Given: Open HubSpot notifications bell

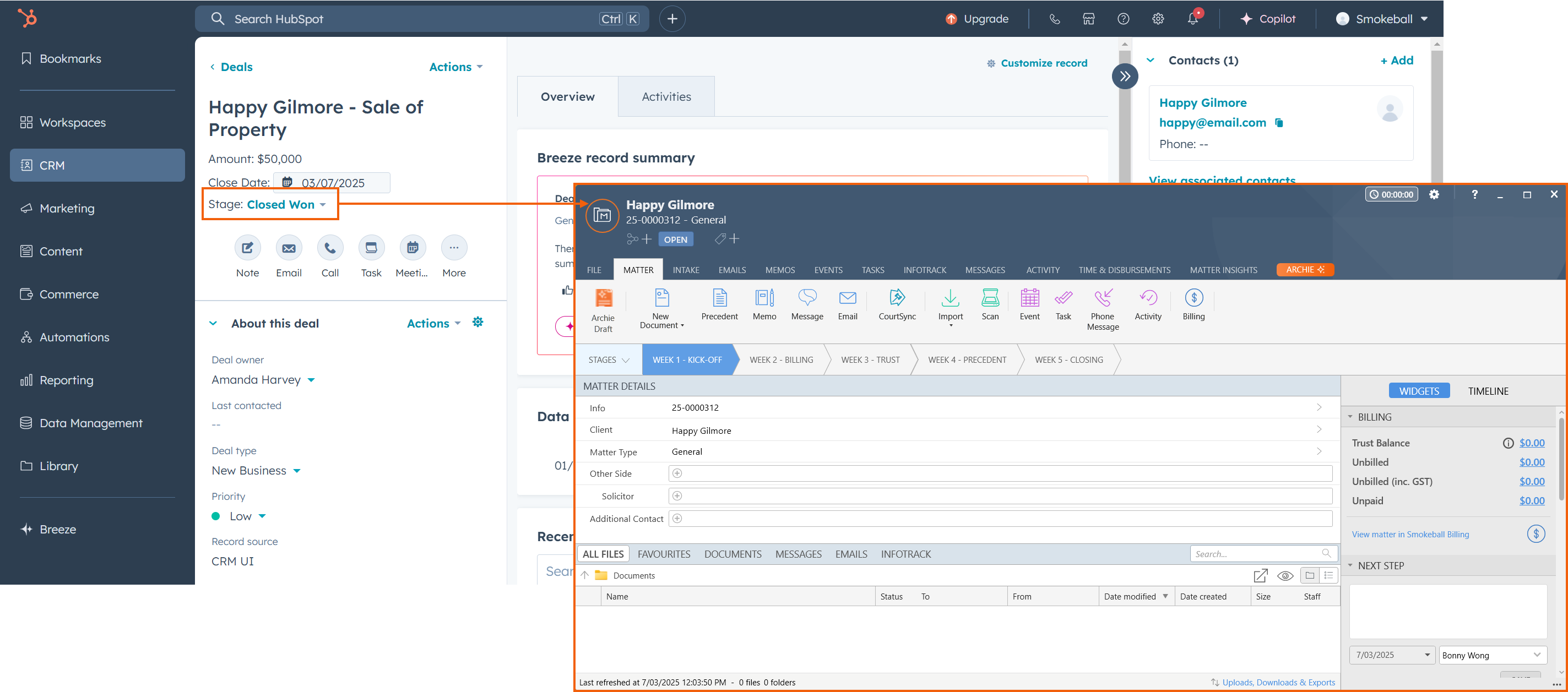Looking at the screenshot, I should tap(1192, 19).
